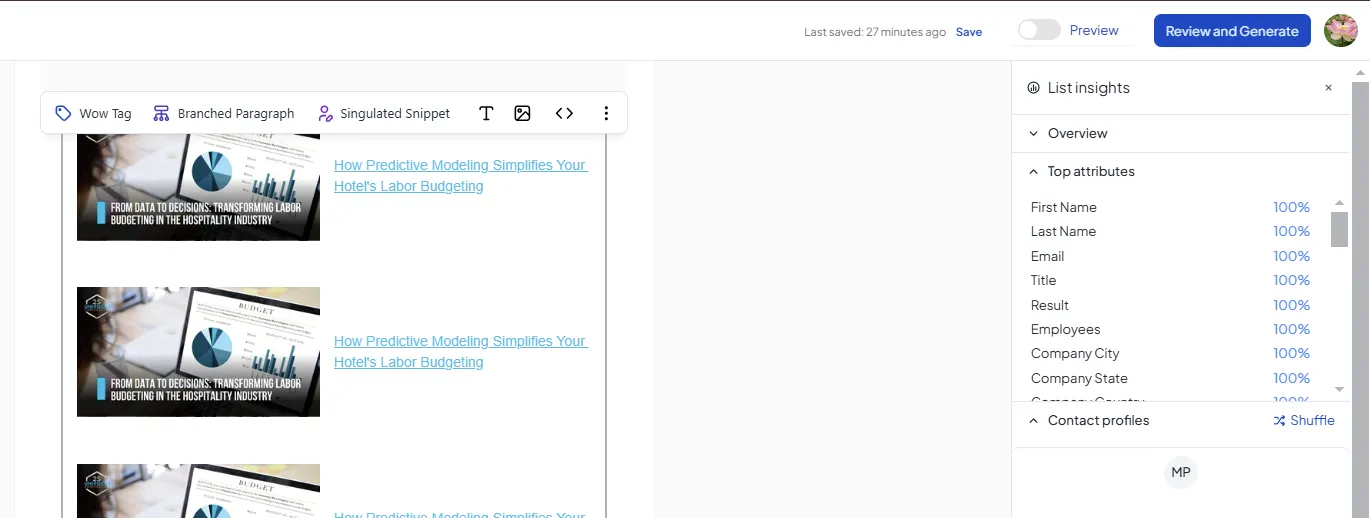Insert an image via toolbar icon

click(x=522, y=113)
